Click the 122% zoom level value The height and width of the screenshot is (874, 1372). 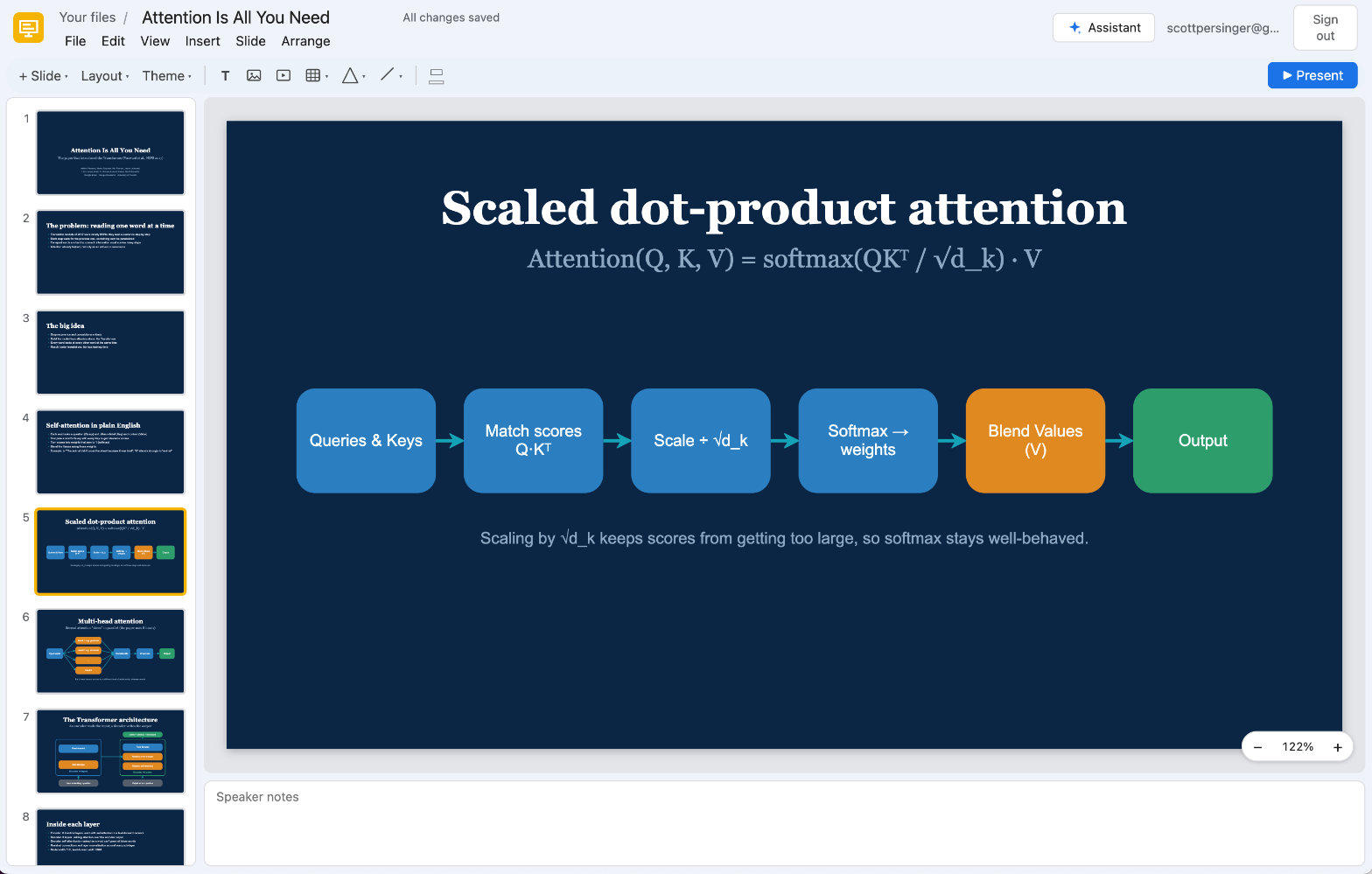1298,747
